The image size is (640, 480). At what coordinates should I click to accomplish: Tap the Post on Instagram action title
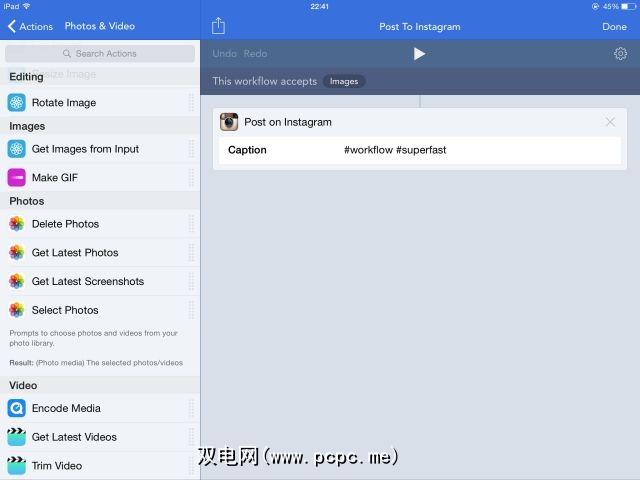[x=288, y=122]
